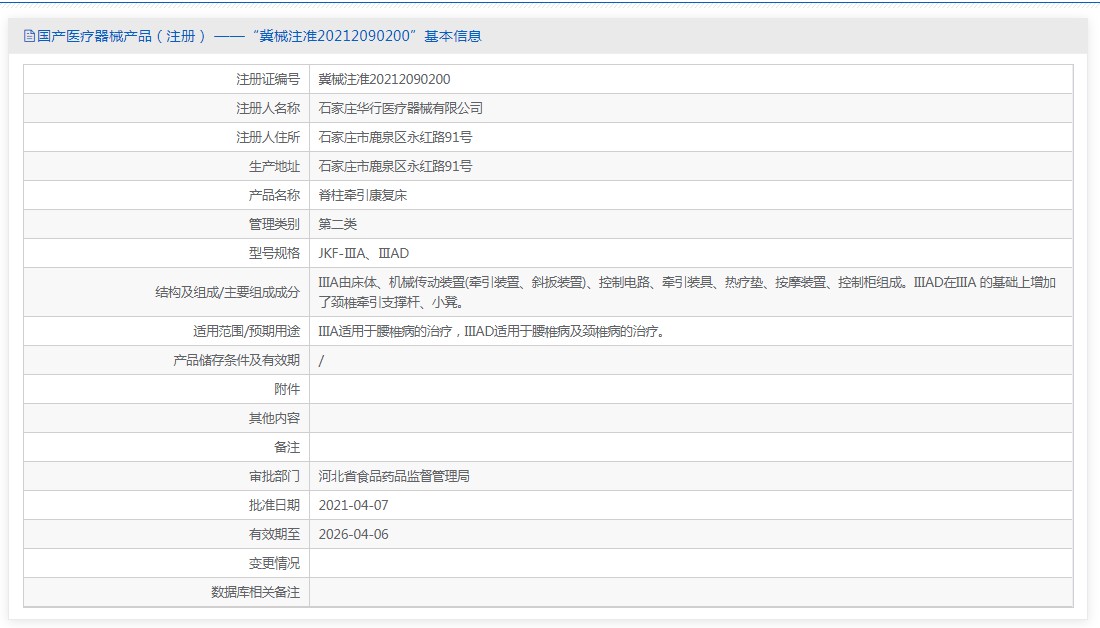
Task: Click the label 数据库相关备注
Action: click(255, 592)
